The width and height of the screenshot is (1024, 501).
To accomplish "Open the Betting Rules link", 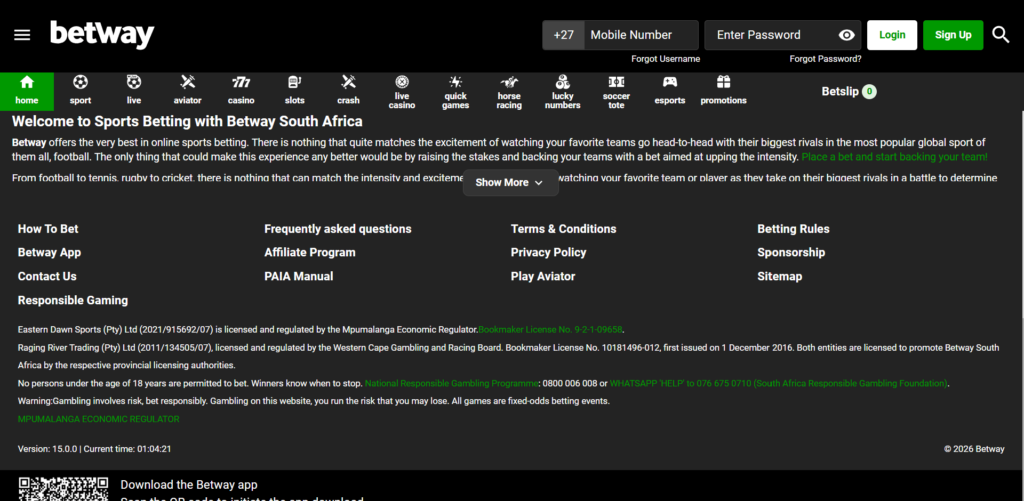I will (793, 229).
